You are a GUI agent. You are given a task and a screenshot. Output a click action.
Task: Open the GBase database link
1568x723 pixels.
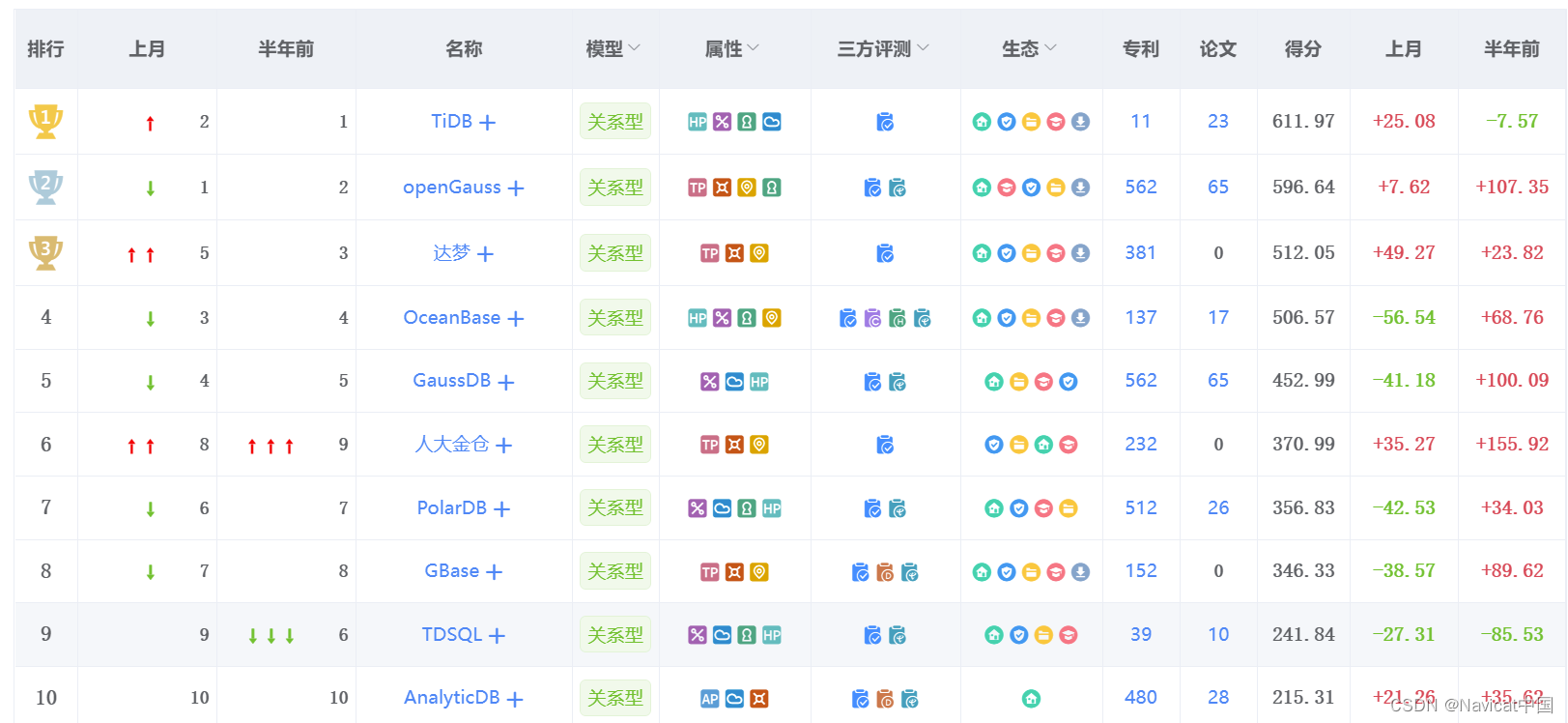click(451, 571)
